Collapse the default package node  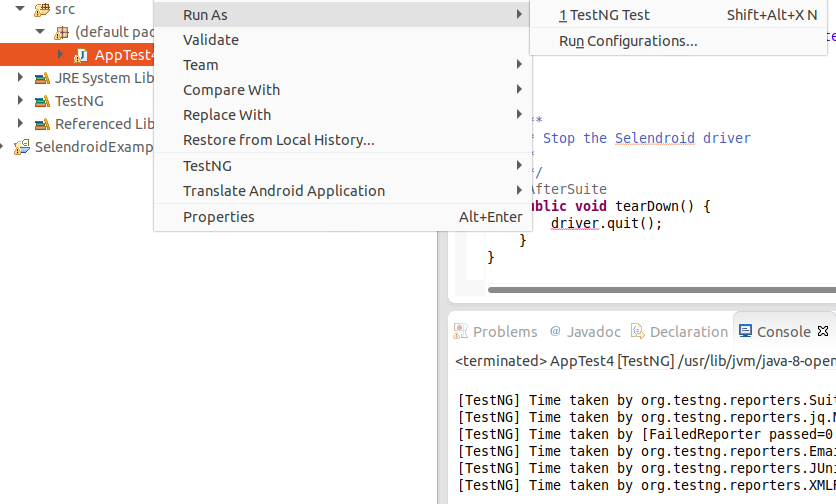tap(40, 31)
